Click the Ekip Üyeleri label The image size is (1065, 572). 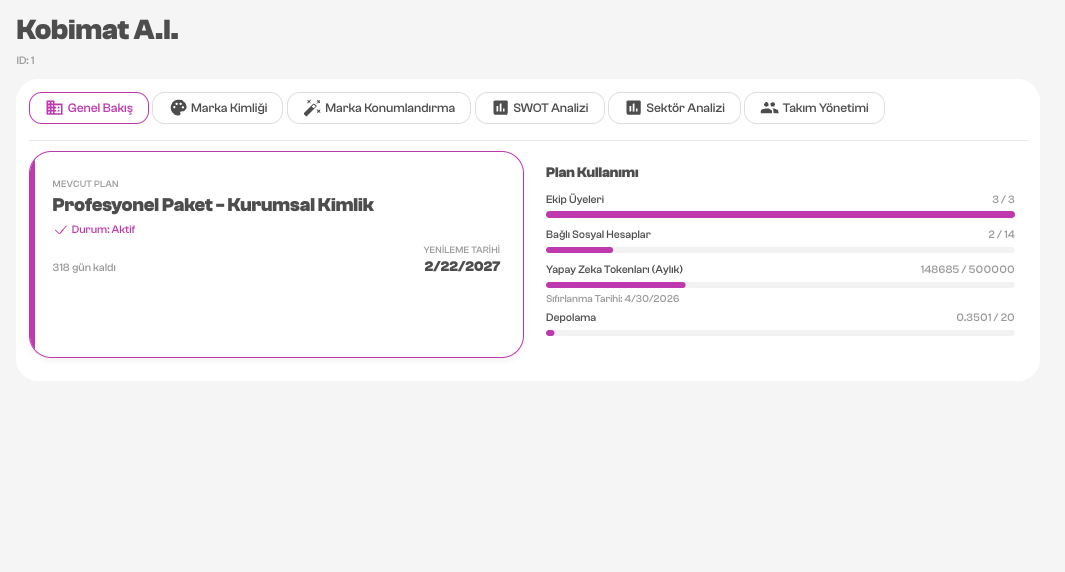(575, 199)
